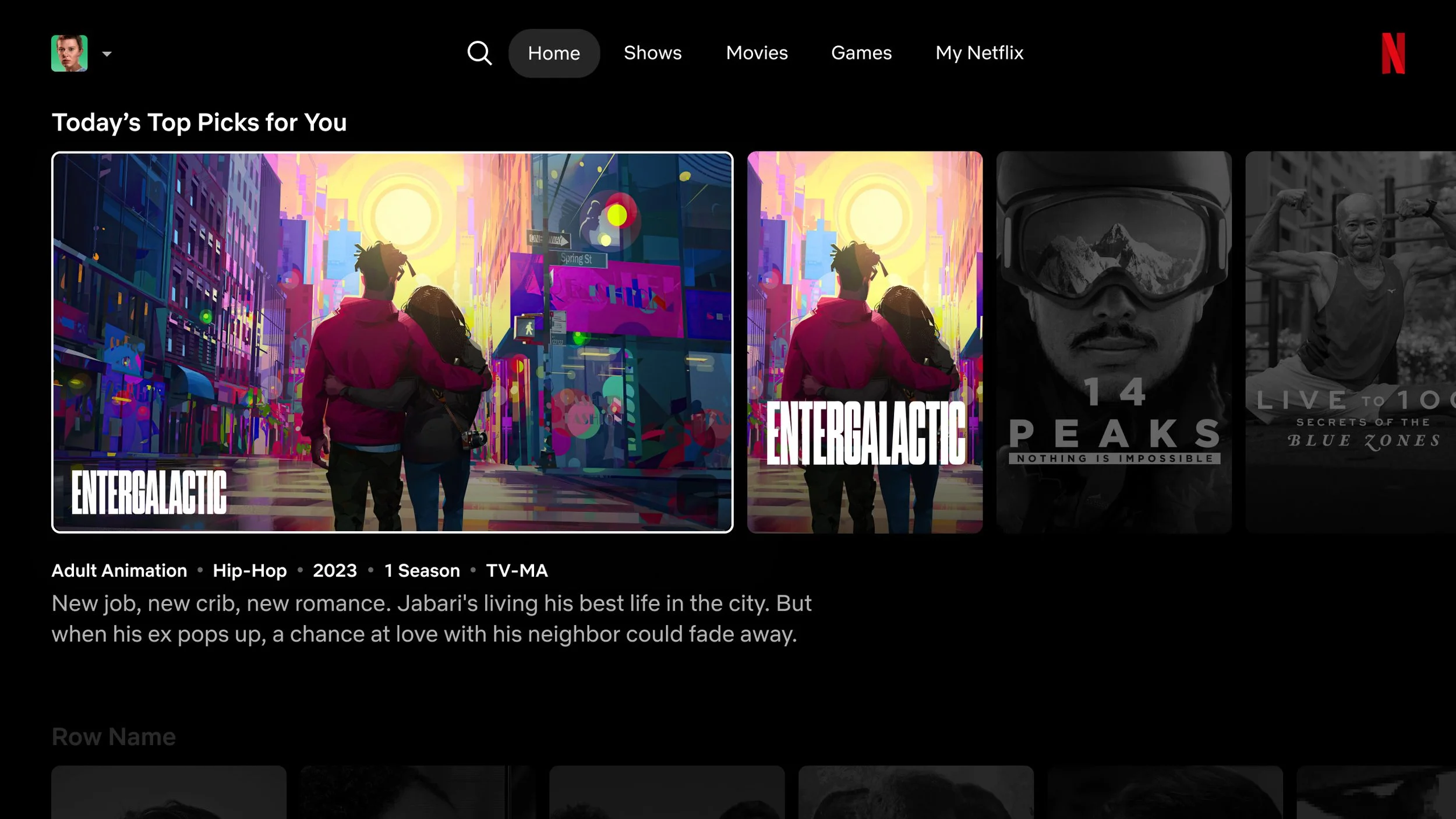1456x819 pixels.
Task: Click the dimmed Row Name heading
Action: [114, 737]
